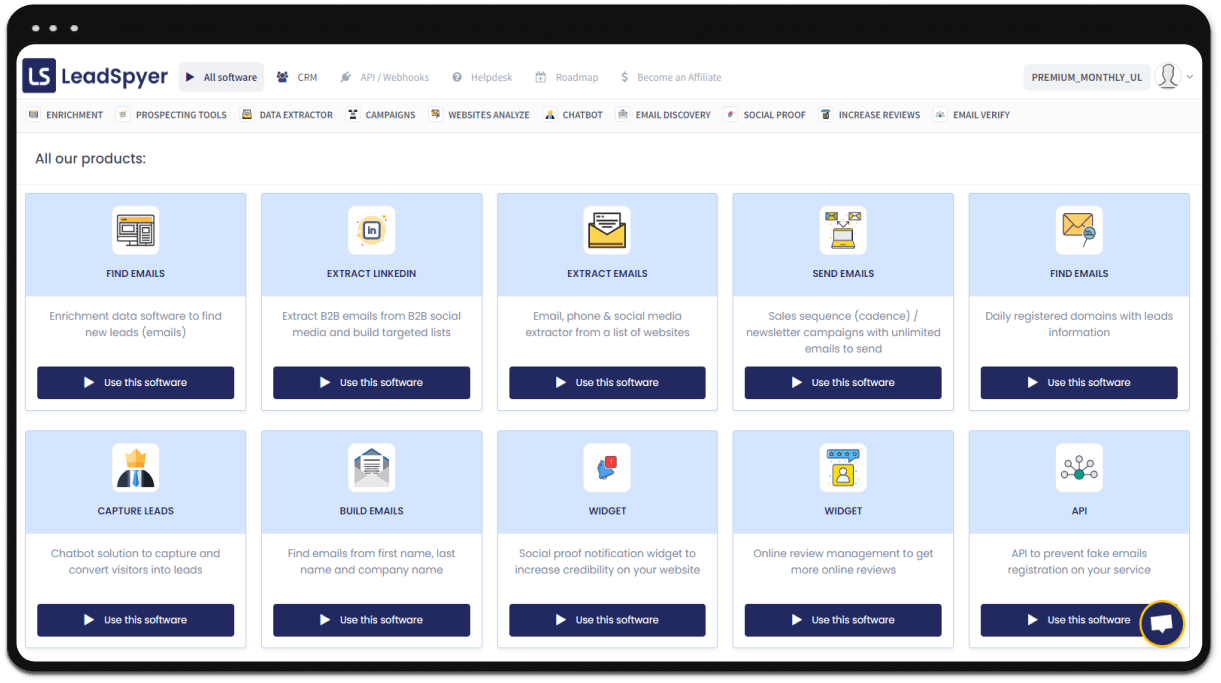Click the BUILD EMAILS card title
This screenshot has height=683, width=1221.
[x=372, y=511]
